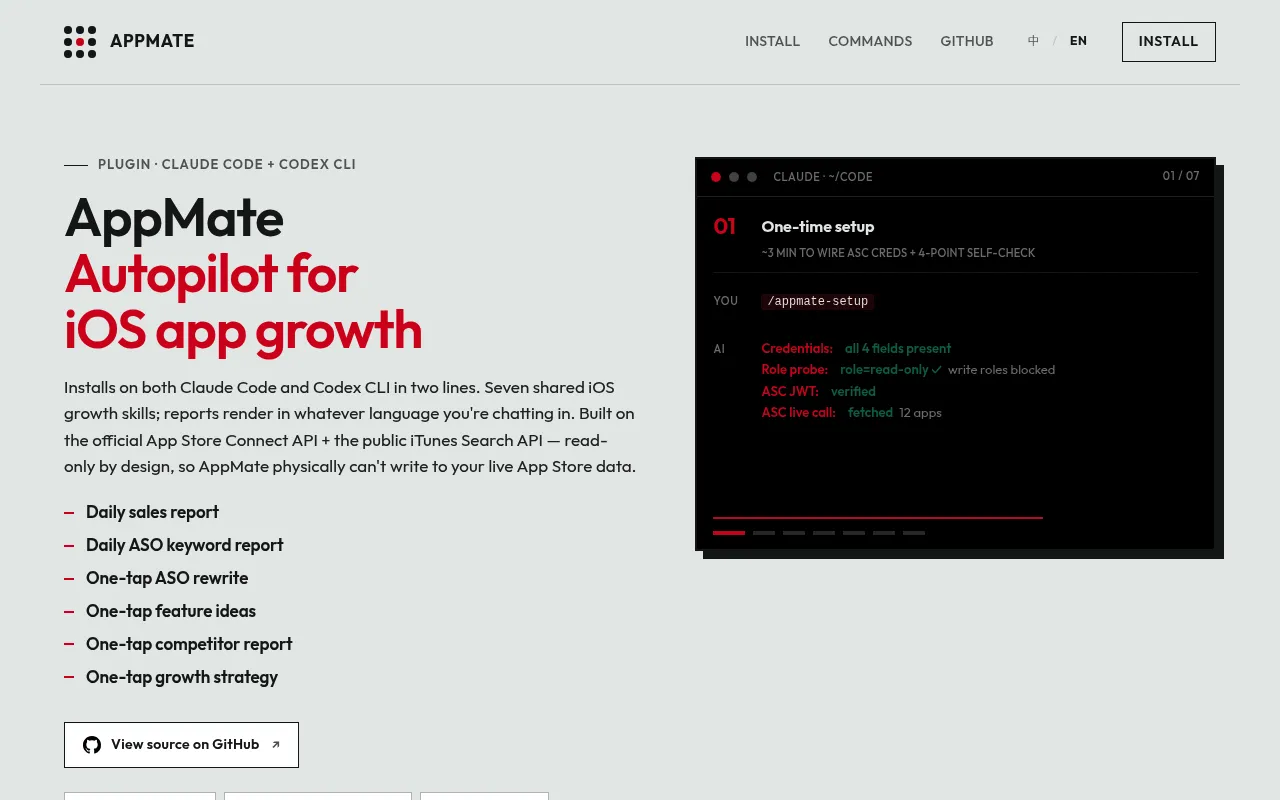Click the fetched status text
The width and height of the screenshot is (1280, 800).
[x=870, y=413]
